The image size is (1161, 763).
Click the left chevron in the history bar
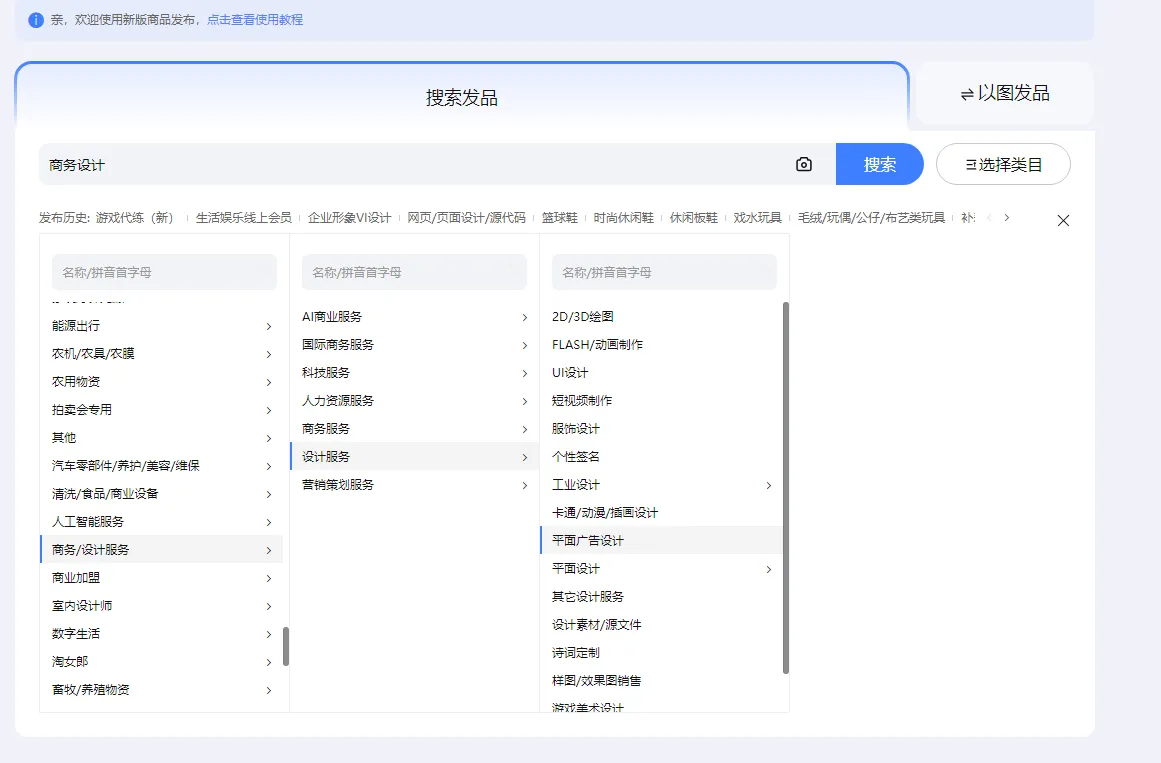click(990, 217)
